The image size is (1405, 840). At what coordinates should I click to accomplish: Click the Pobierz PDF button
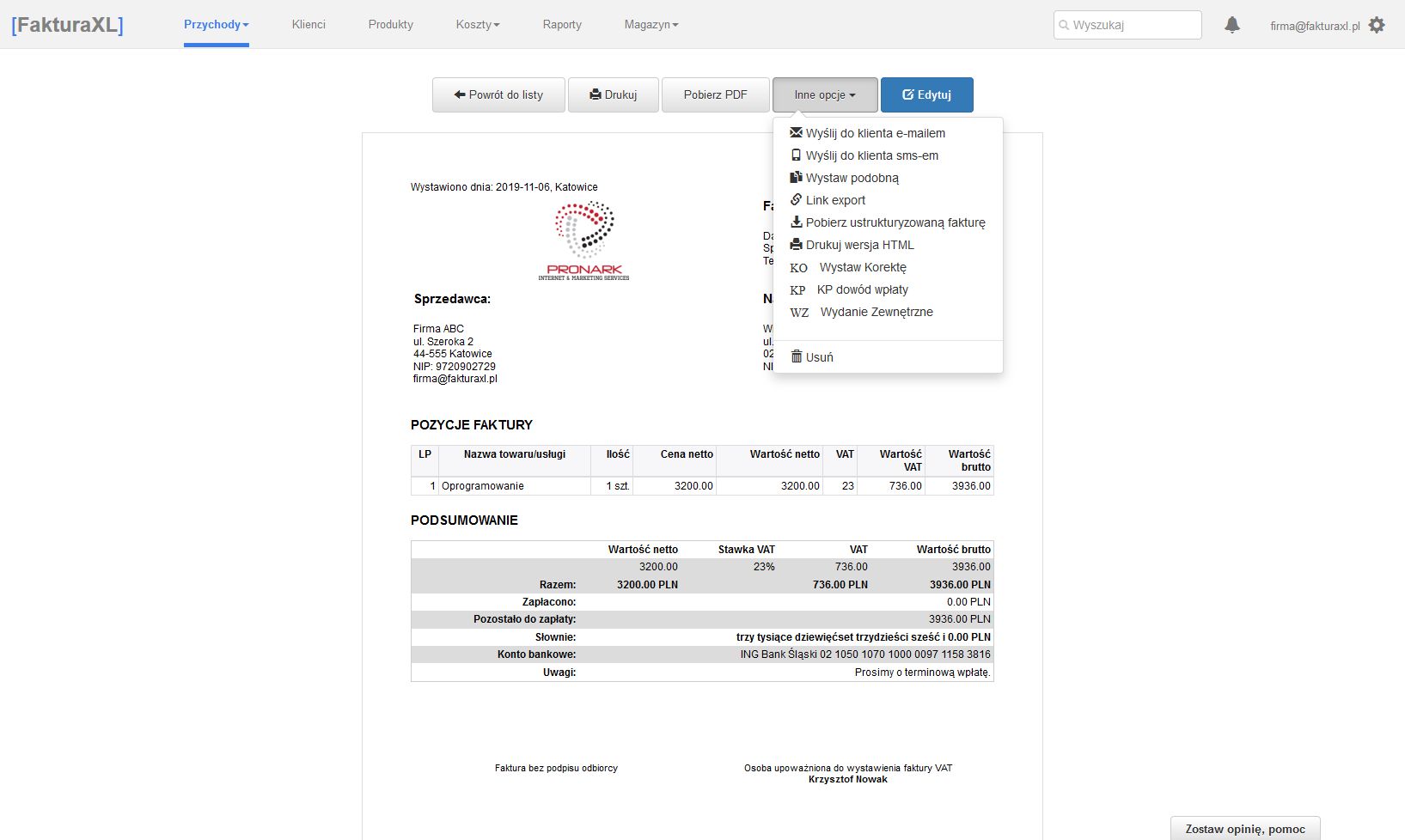click(x=715, y=94)
